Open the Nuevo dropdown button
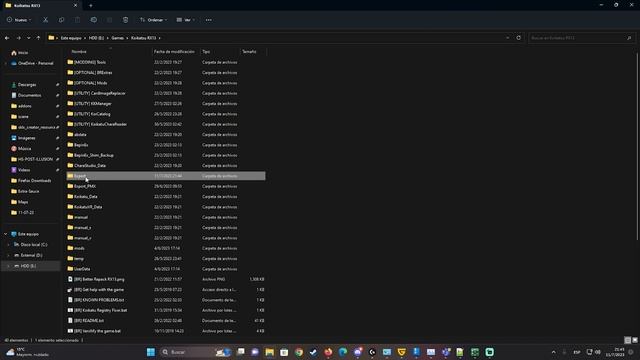The width and height of the screenshot is (640, 360). pos(19,20)
